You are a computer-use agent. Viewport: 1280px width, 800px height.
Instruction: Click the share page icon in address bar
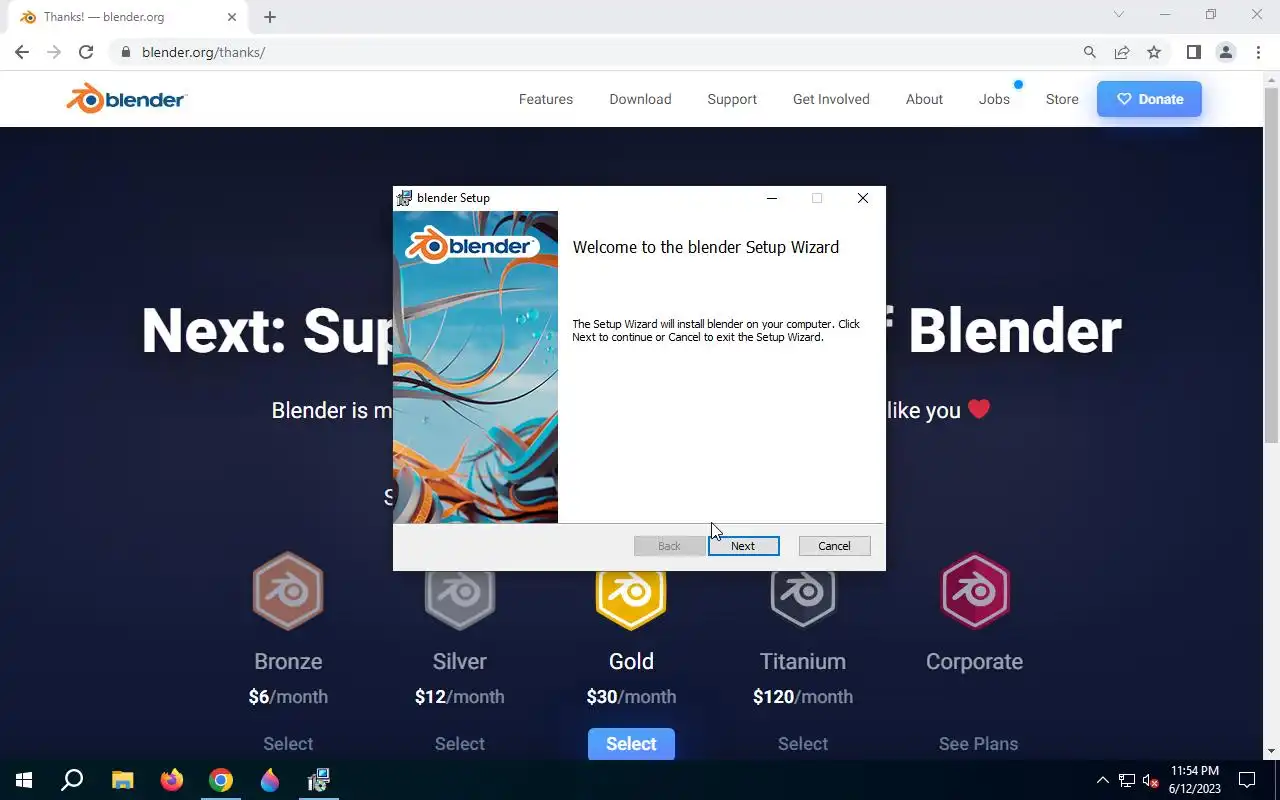[x=1122, y=52]
